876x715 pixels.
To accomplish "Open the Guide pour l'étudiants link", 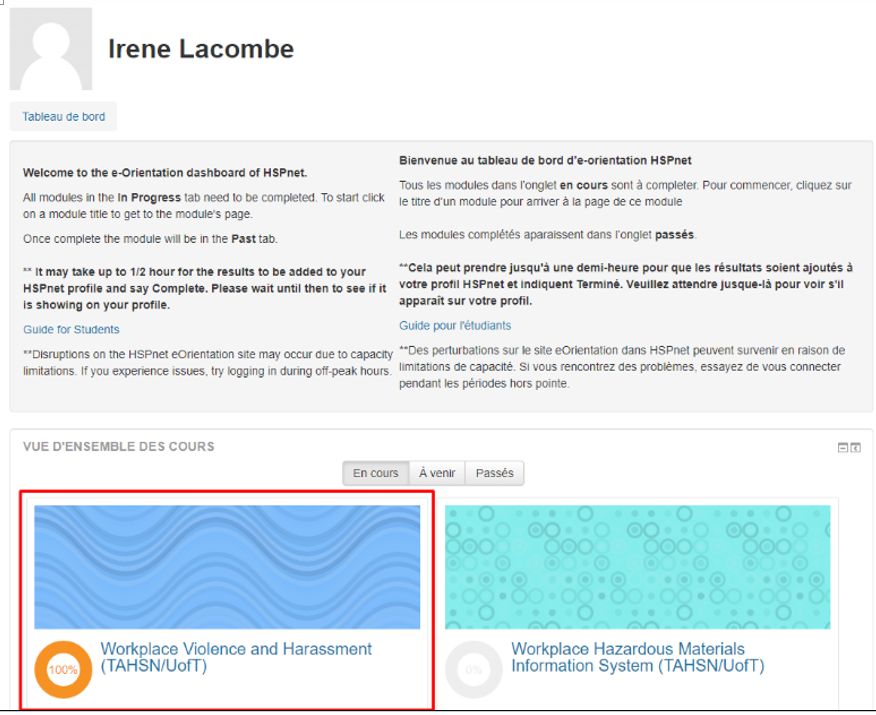I will [x=455, y=326].
